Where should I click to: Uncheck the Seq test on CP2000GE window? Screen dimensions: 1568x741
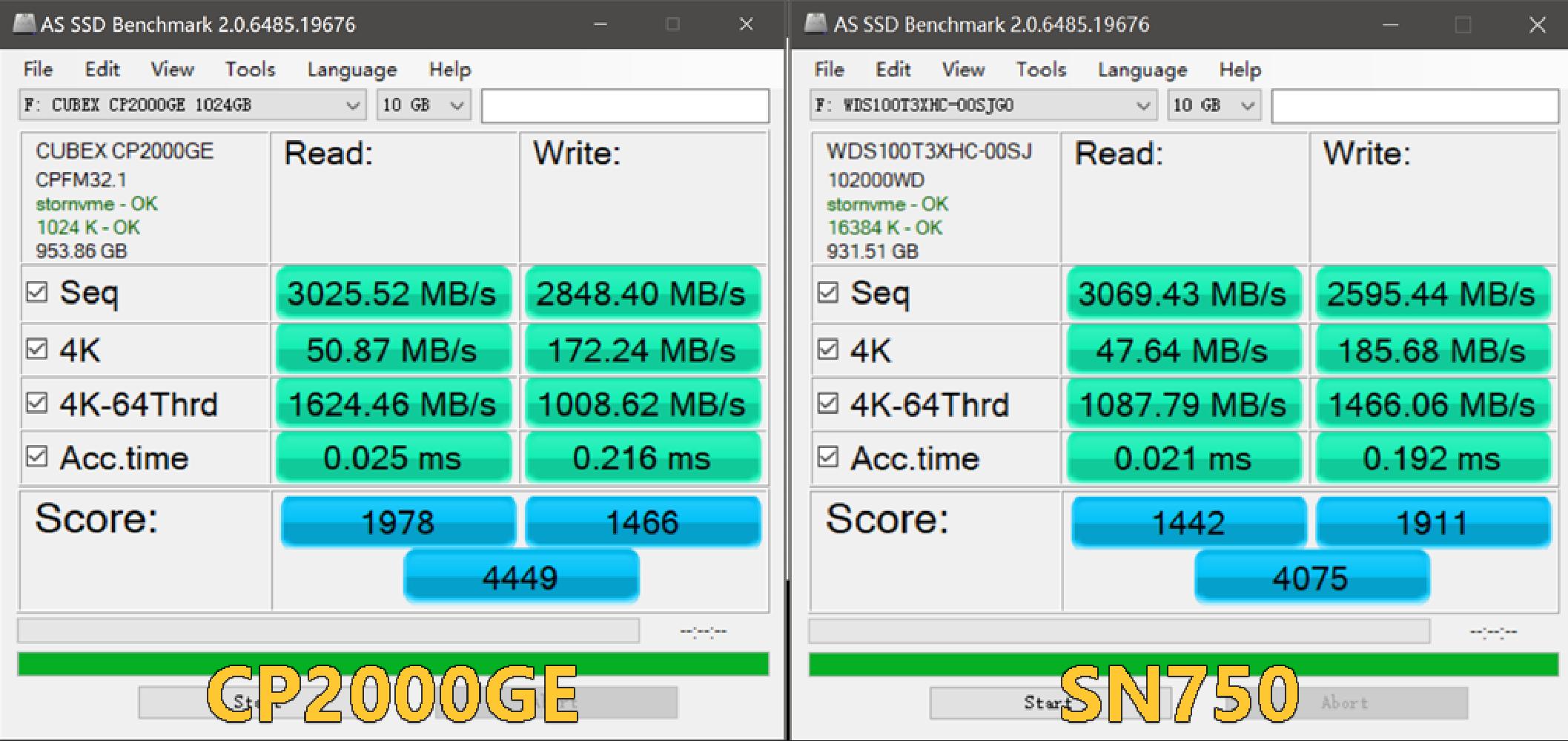(36, 293)
